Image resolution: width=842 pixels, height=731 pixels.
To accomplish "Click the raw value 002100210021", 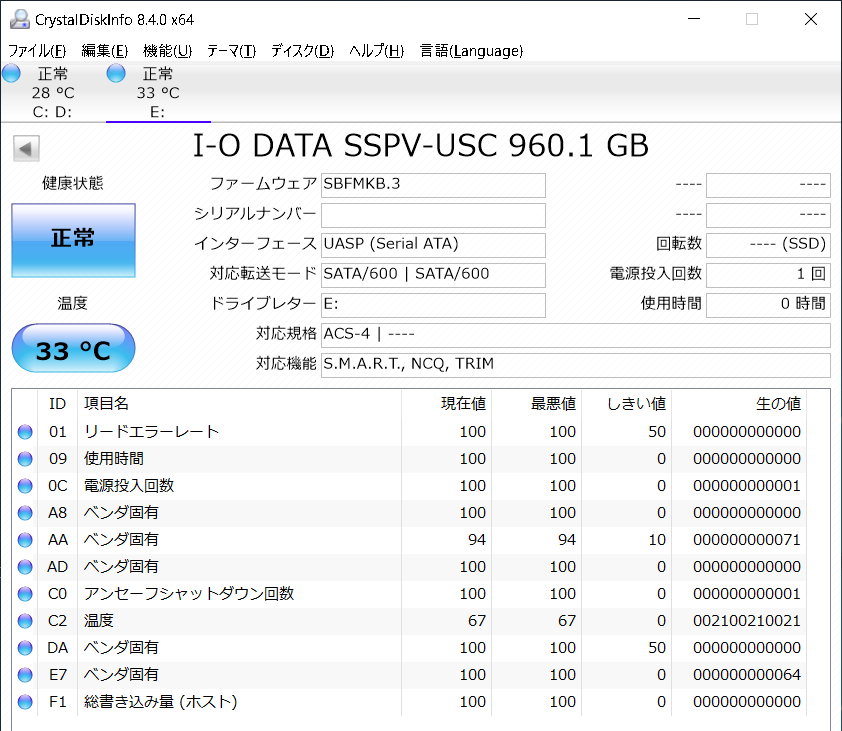I will coord(747,621).
